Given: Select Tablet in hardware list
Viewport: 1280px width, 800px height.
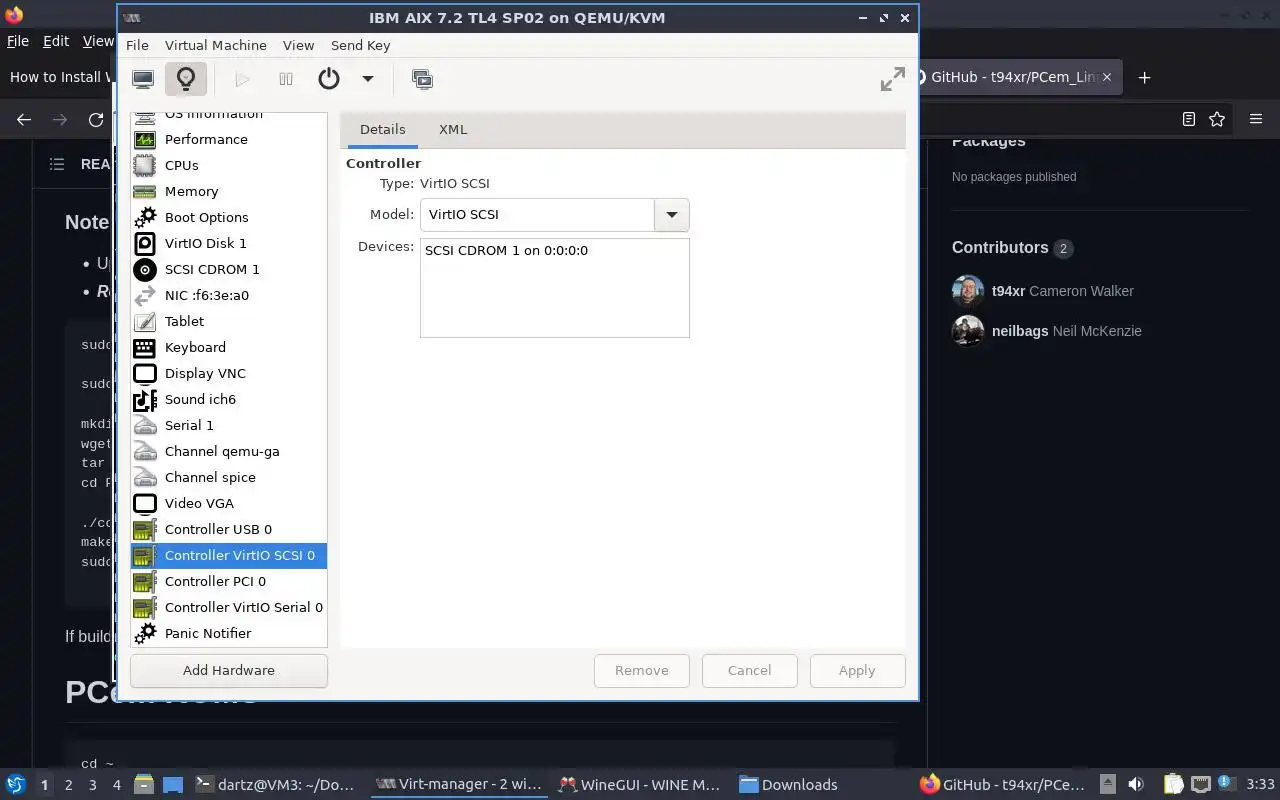Looking at the screenshot, I should 229,321.
